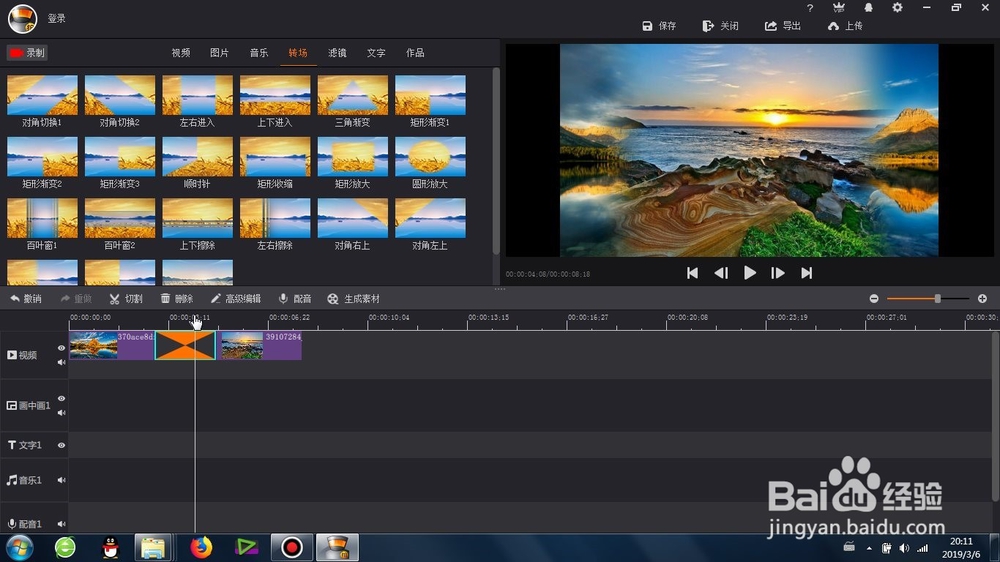
Task: Toggle visibility eye of 视频 track
Action: click(61, 348)
